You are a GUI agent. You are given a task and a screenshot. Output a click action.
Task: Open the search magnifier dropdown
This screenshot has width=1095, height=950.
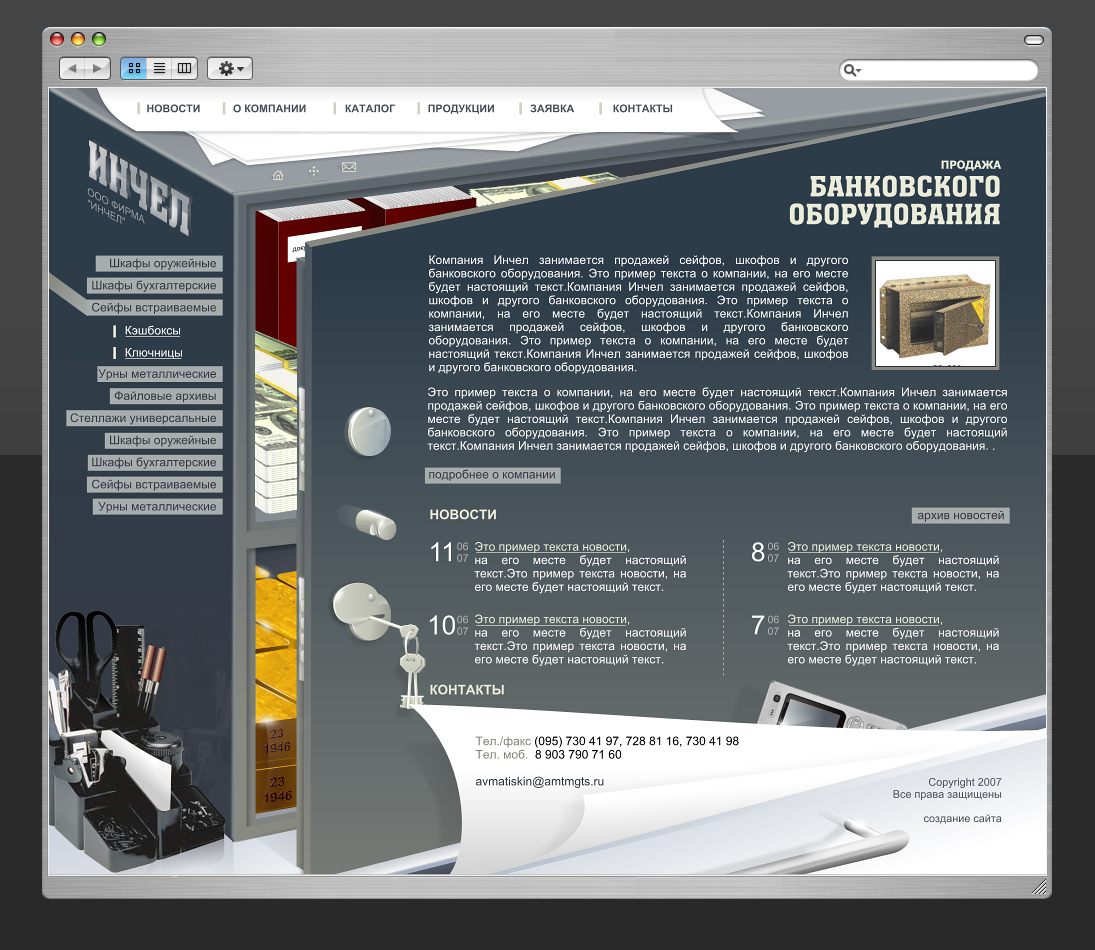852,70
